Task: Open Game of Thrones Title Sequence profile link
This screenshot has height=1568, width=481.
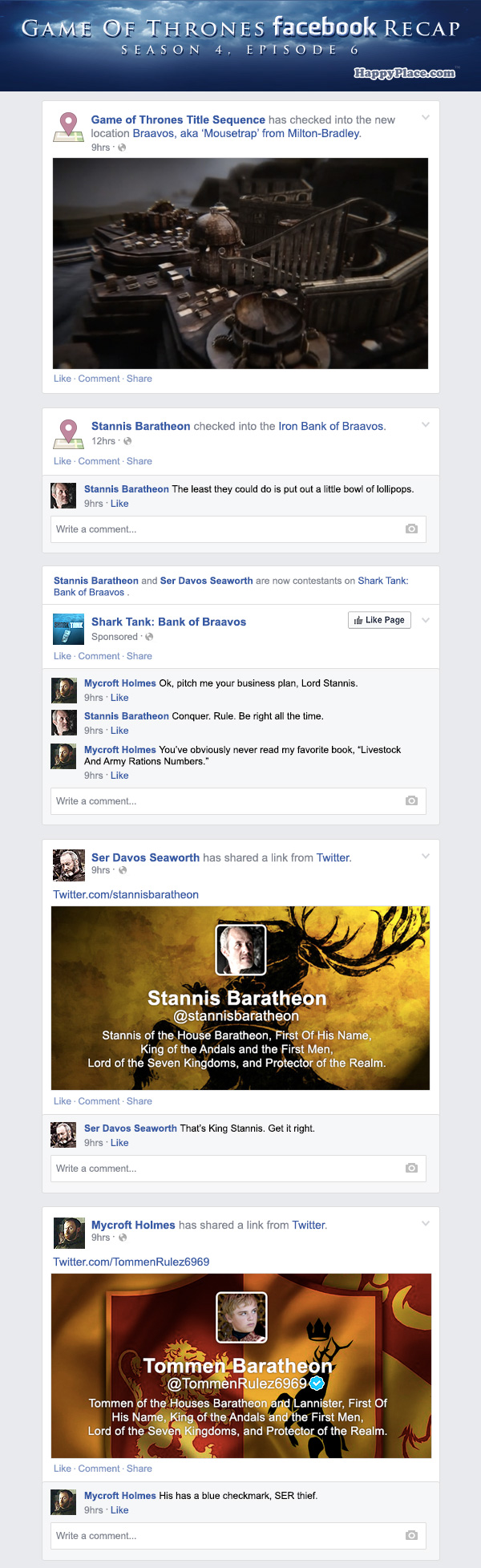Action: [178, 120]
